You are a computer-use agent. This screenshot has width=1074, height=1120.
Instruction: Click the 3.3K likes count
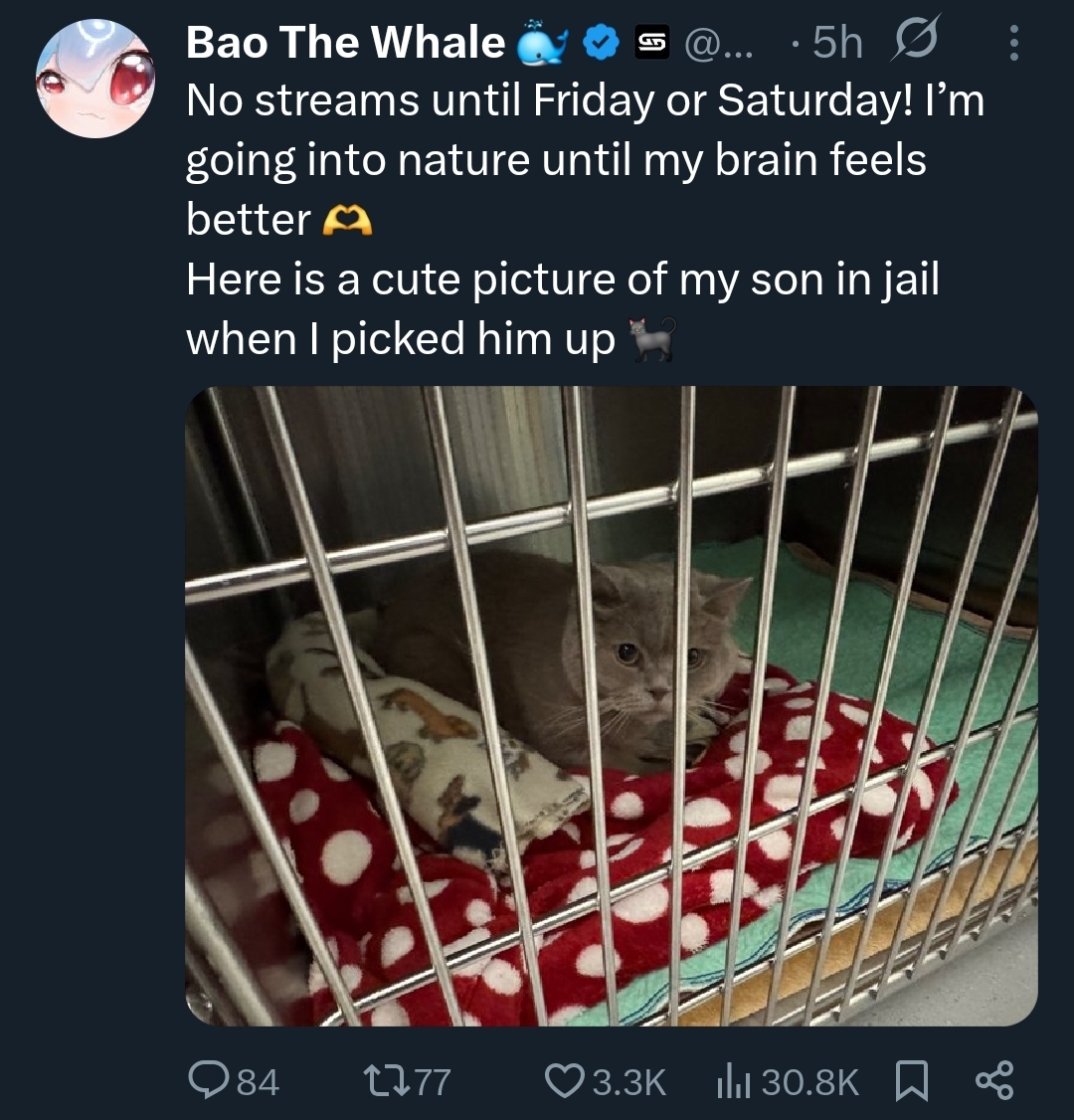[628, 1081]
